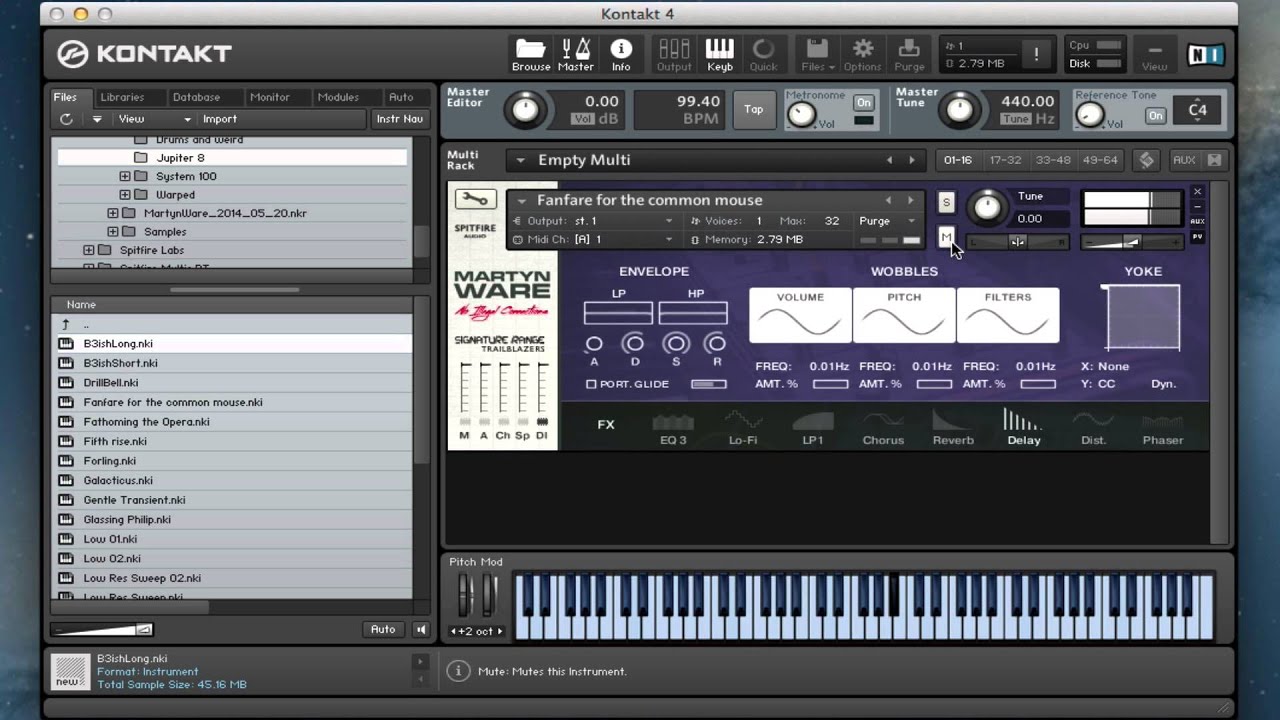This screenshot has width=1280, height=720.
Task: Open the instrument name dropdown arrow
Action: pos(521,200)
